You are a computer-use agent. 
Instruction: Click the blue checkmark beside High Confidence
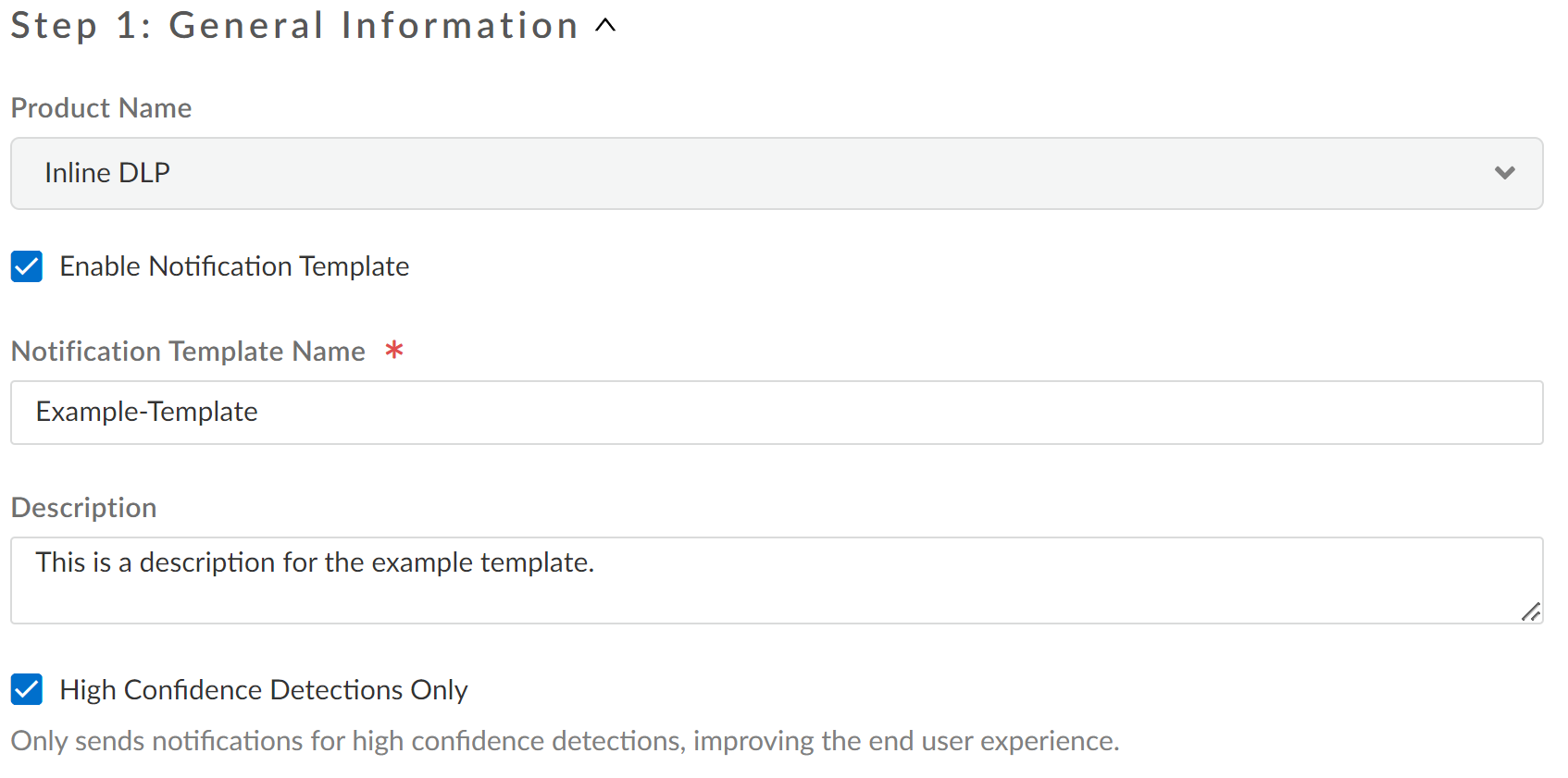(27, 689)
